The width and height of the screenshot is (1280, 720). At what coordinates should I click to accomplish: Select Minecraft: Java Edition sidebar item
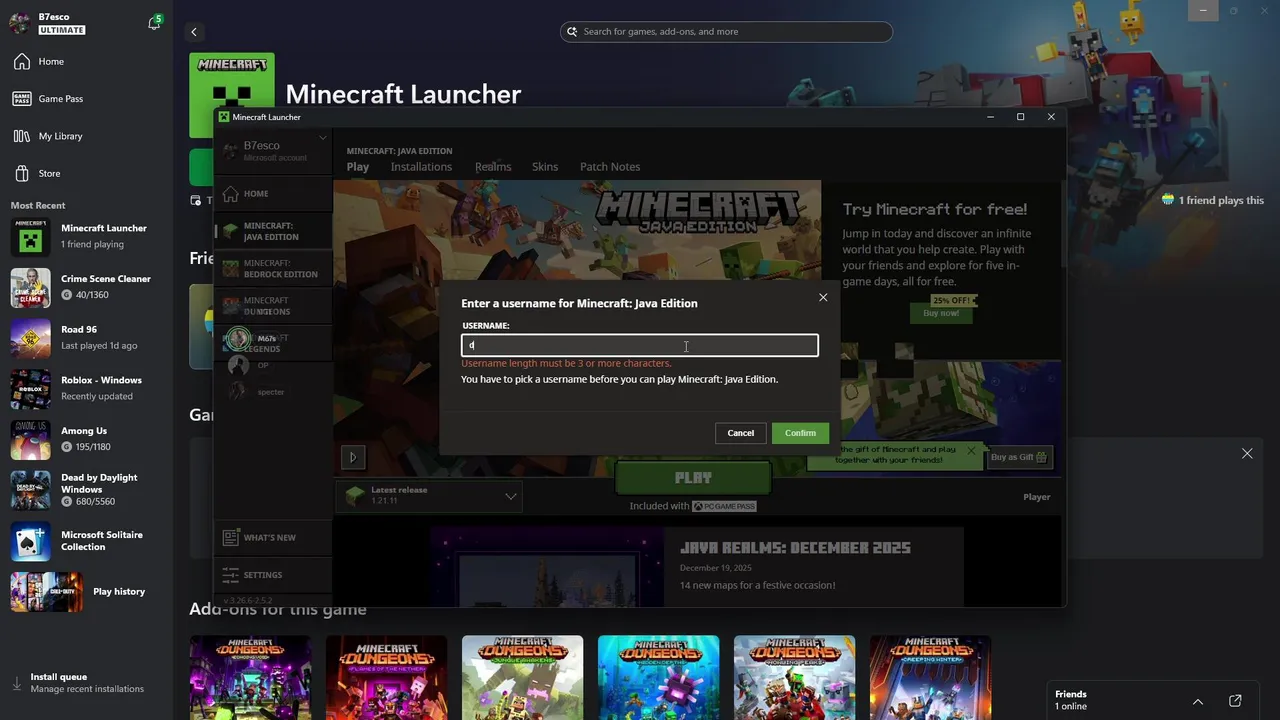(x=273, y=232)
